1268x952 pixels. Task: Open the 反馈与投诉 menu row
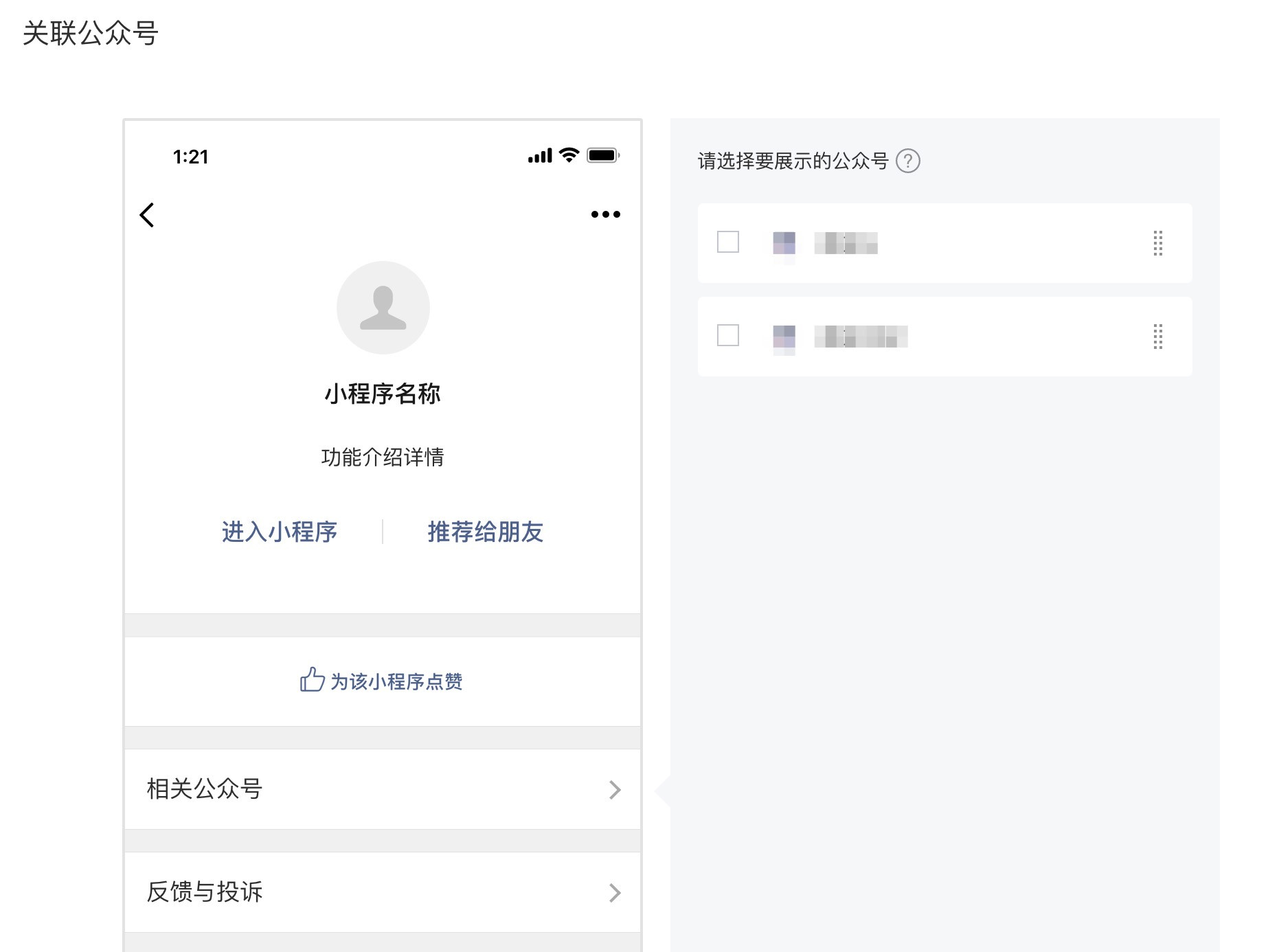click(x=382, y=892)
